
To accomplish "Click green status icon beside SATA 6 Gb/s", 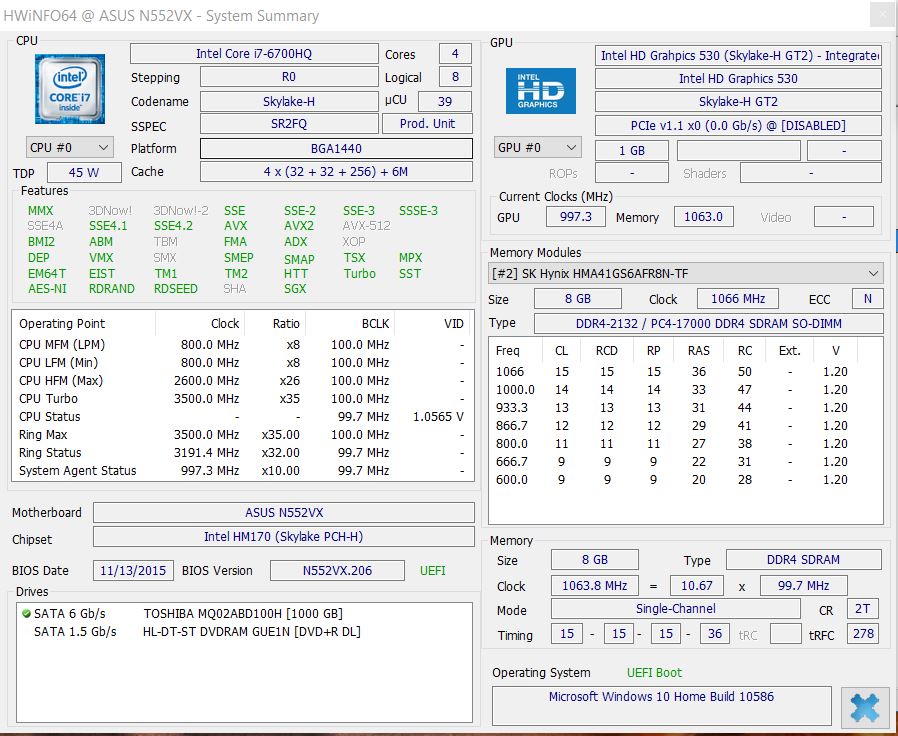I will (26, 613).
